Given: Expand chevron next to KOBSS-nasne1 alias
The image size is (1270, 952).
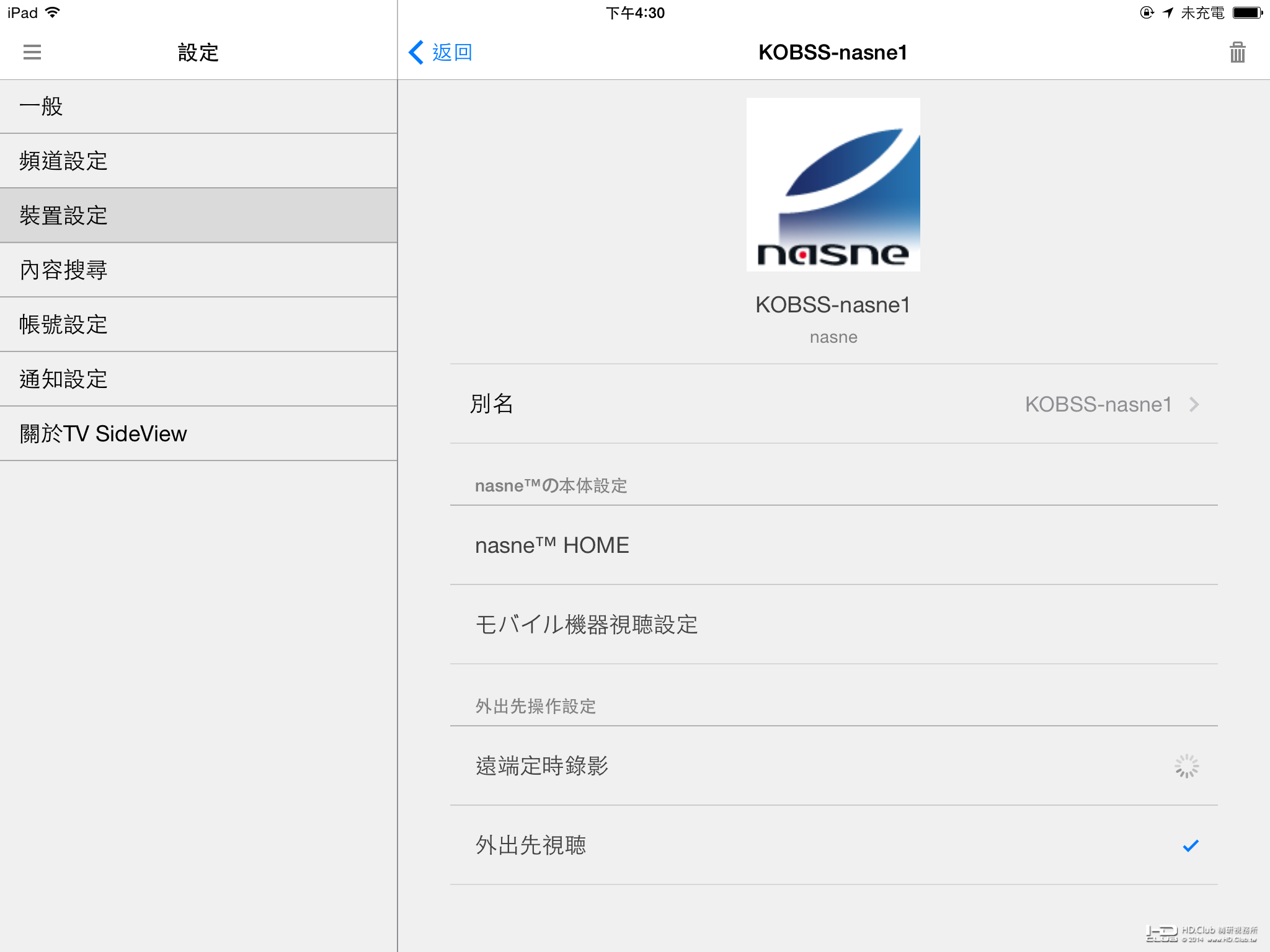Looking at the screenshot, I should point(1194,404).
